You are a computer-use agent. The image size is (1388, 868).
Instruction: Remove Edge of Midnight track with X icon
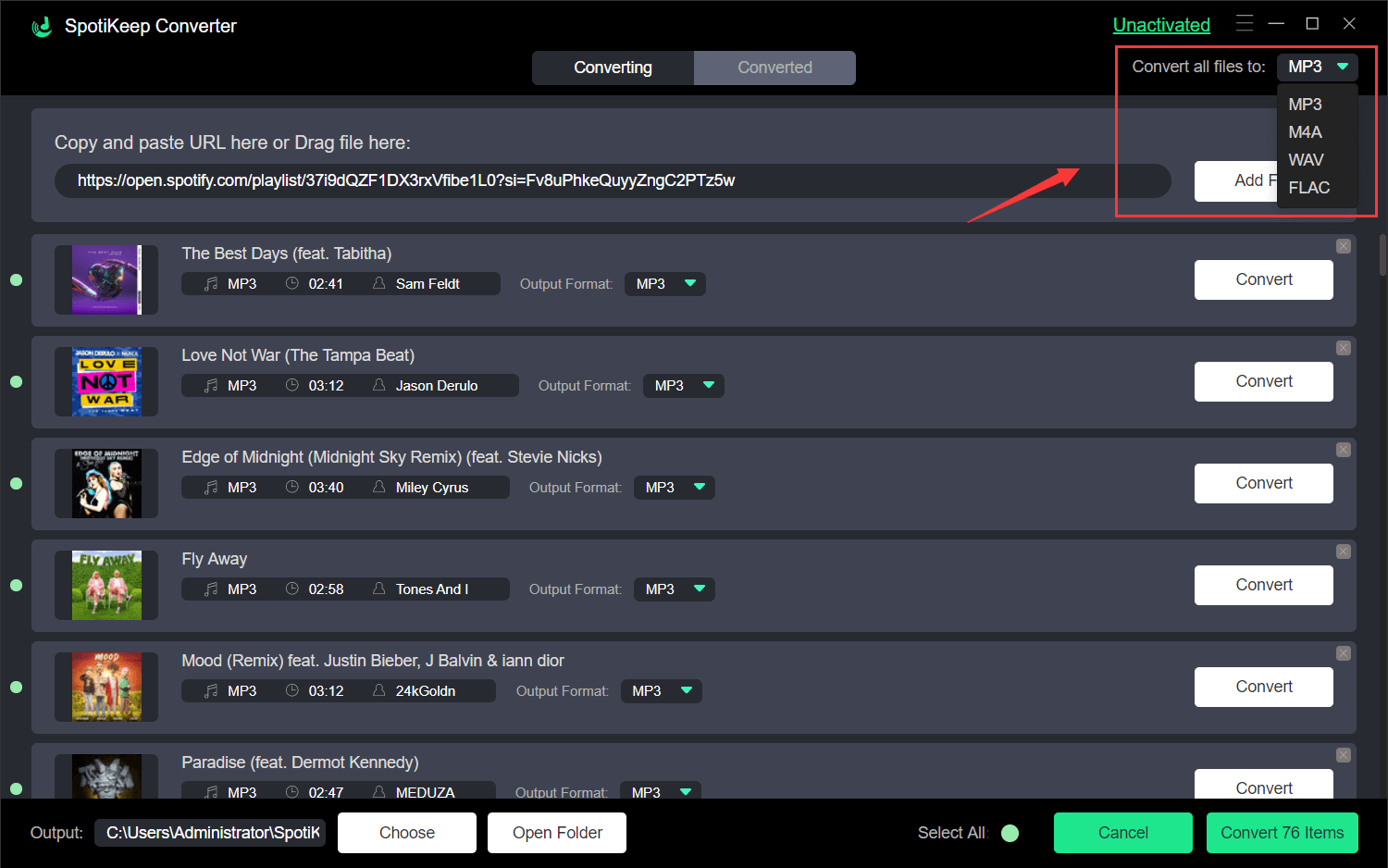(1344, 450)
